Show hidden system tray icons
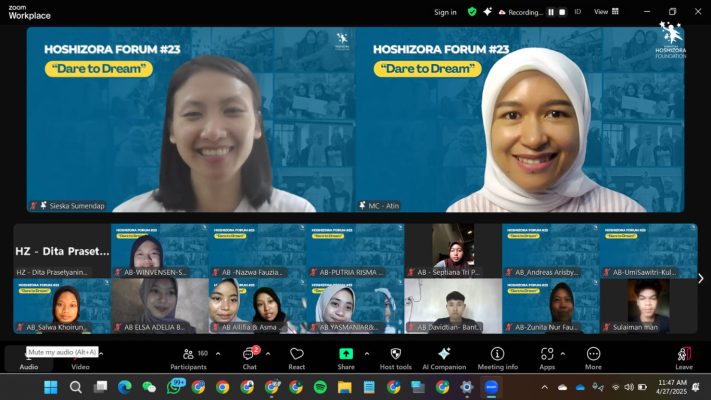The height and width of the screenshot is (400, 711). pyautogui.click(x=545, y=387)
